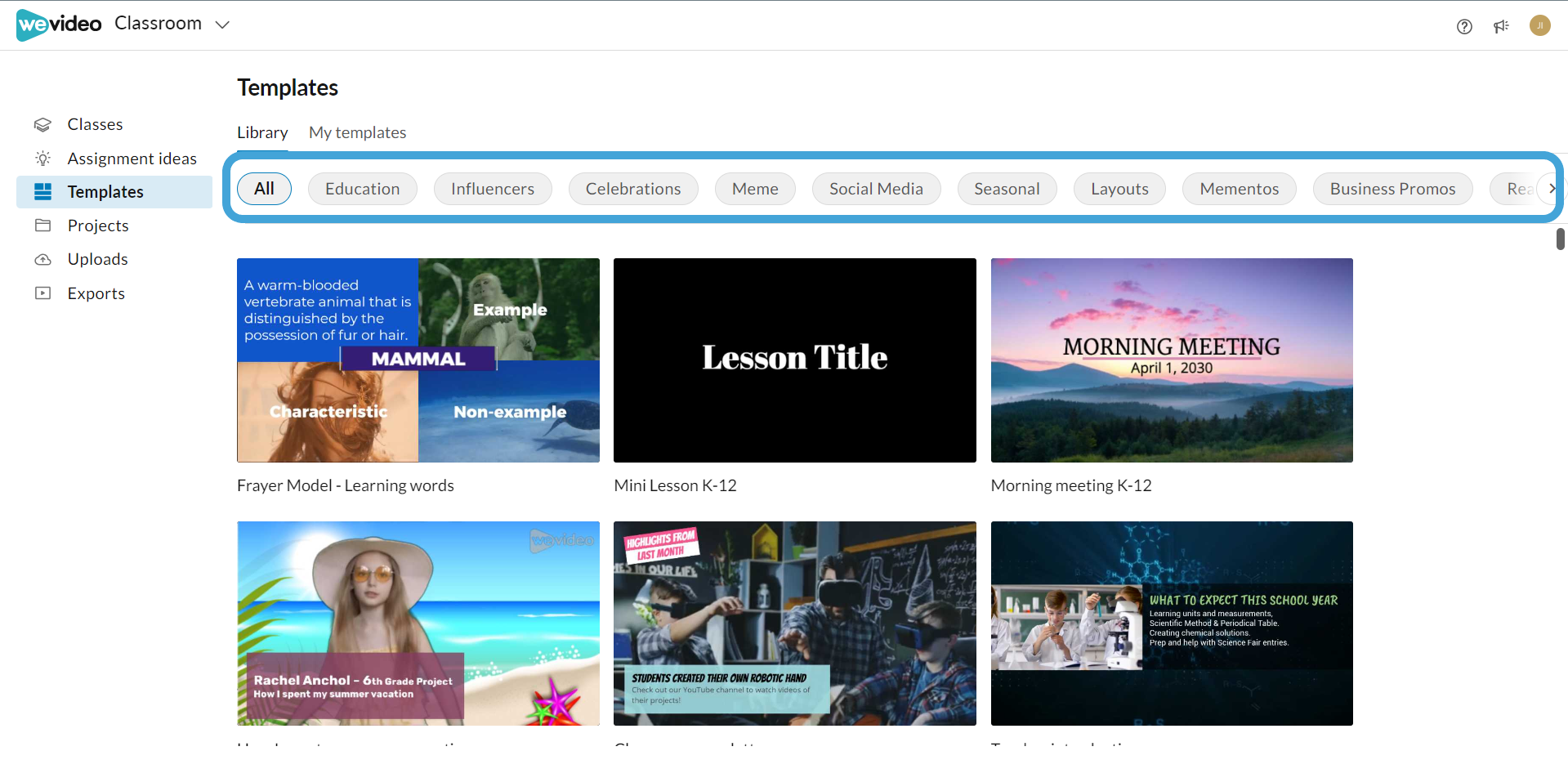This screenshot has width=1568, height=760.
Task: Open Exports via the video player icon
Action: tap(42, 293)
